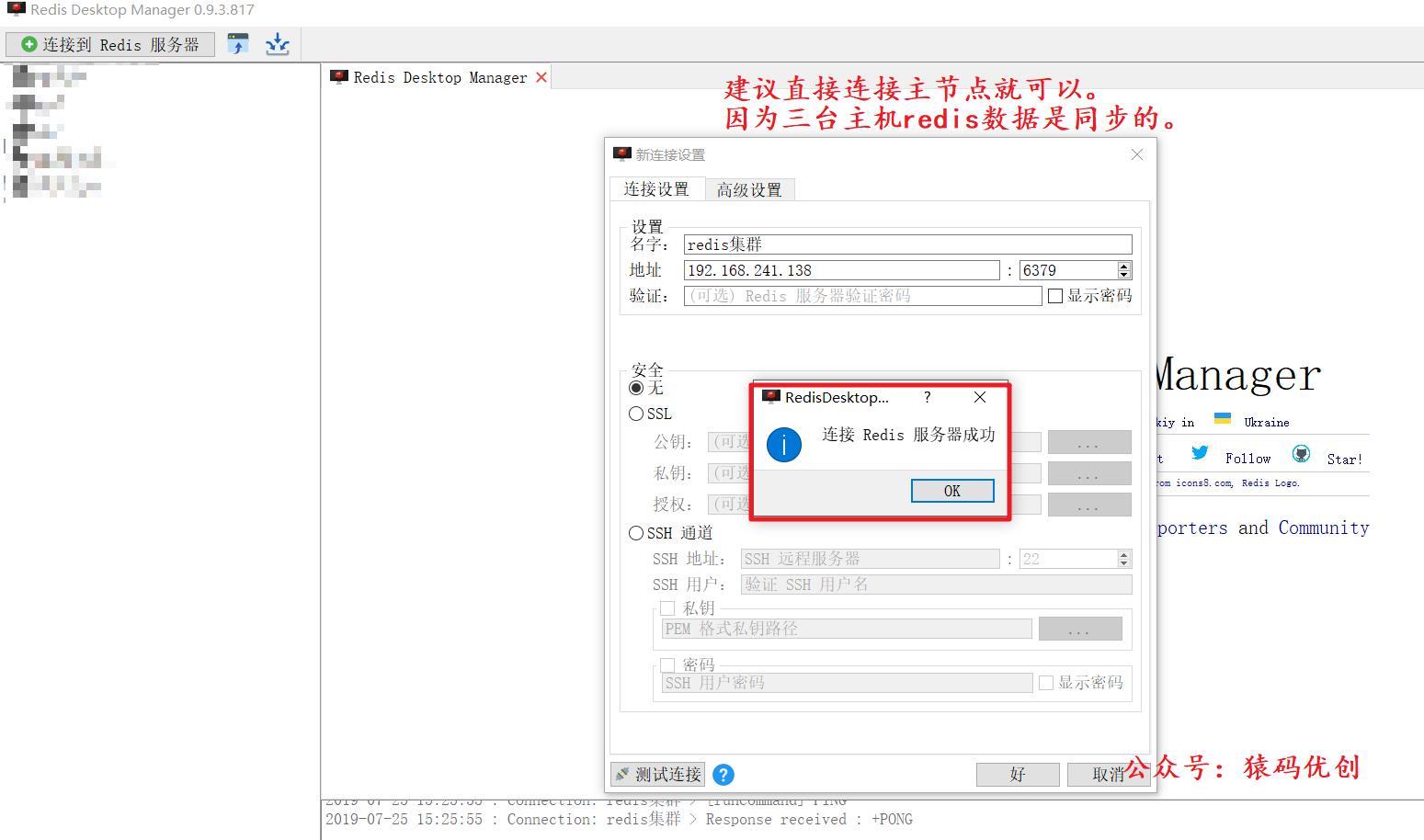Decrease the 6379 port with down arrow

[1124, 275]
